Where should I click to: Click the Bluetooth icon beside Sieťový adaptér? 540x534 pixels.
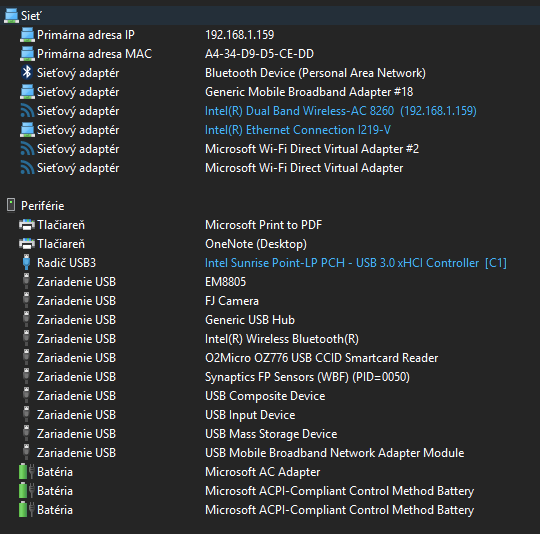27,73
